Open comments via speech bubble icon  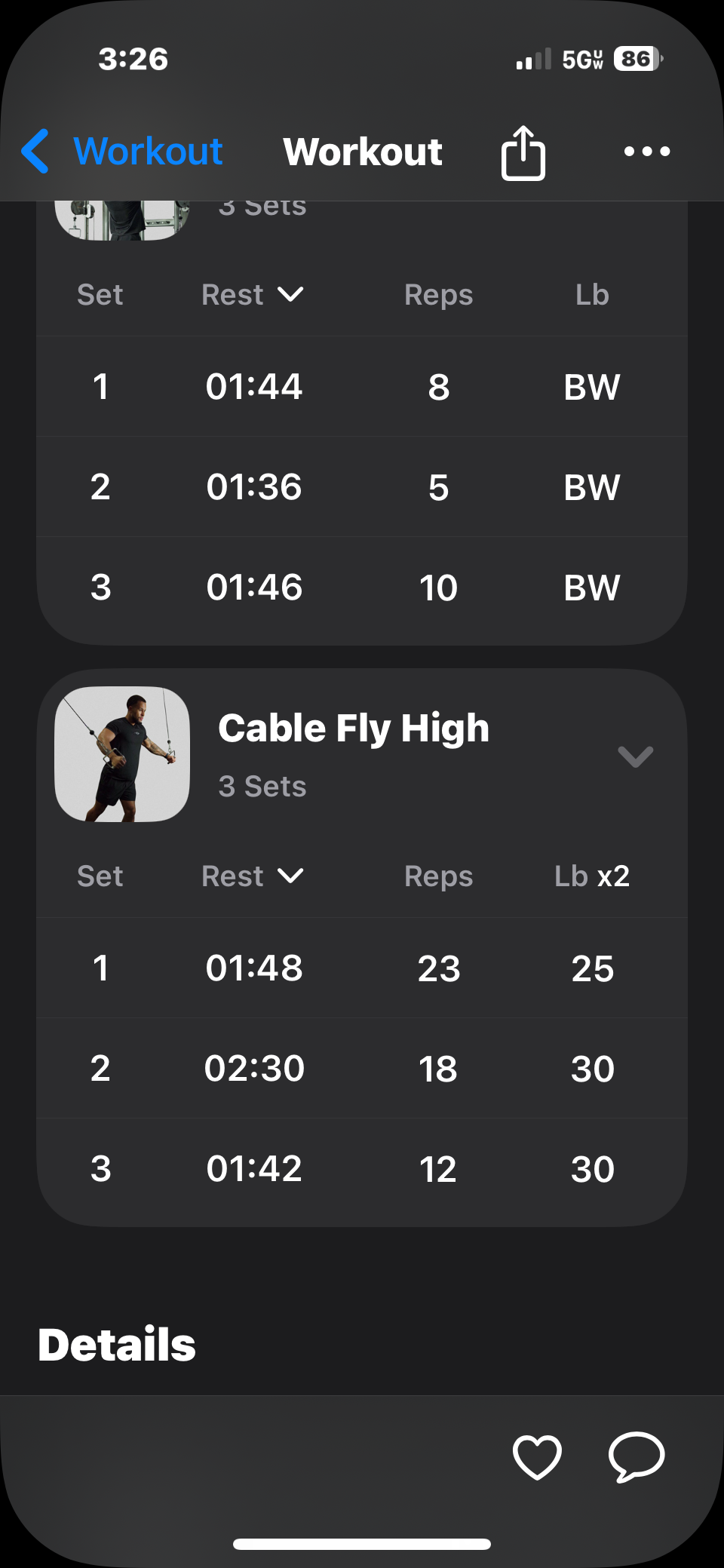click(x=637, y=1456)
